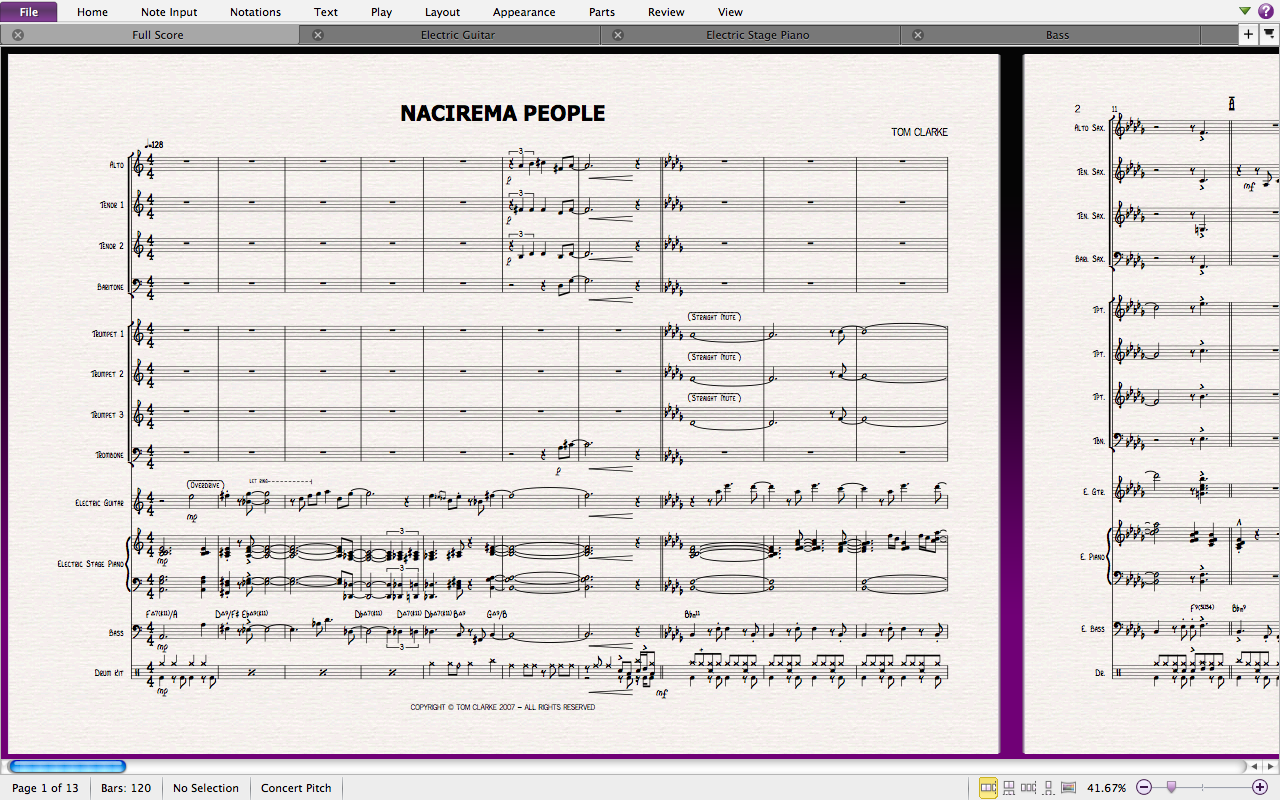Screen dimensions: 1280x800
Task: Open the Text ribbon tab
Action: tap(326, 12)
